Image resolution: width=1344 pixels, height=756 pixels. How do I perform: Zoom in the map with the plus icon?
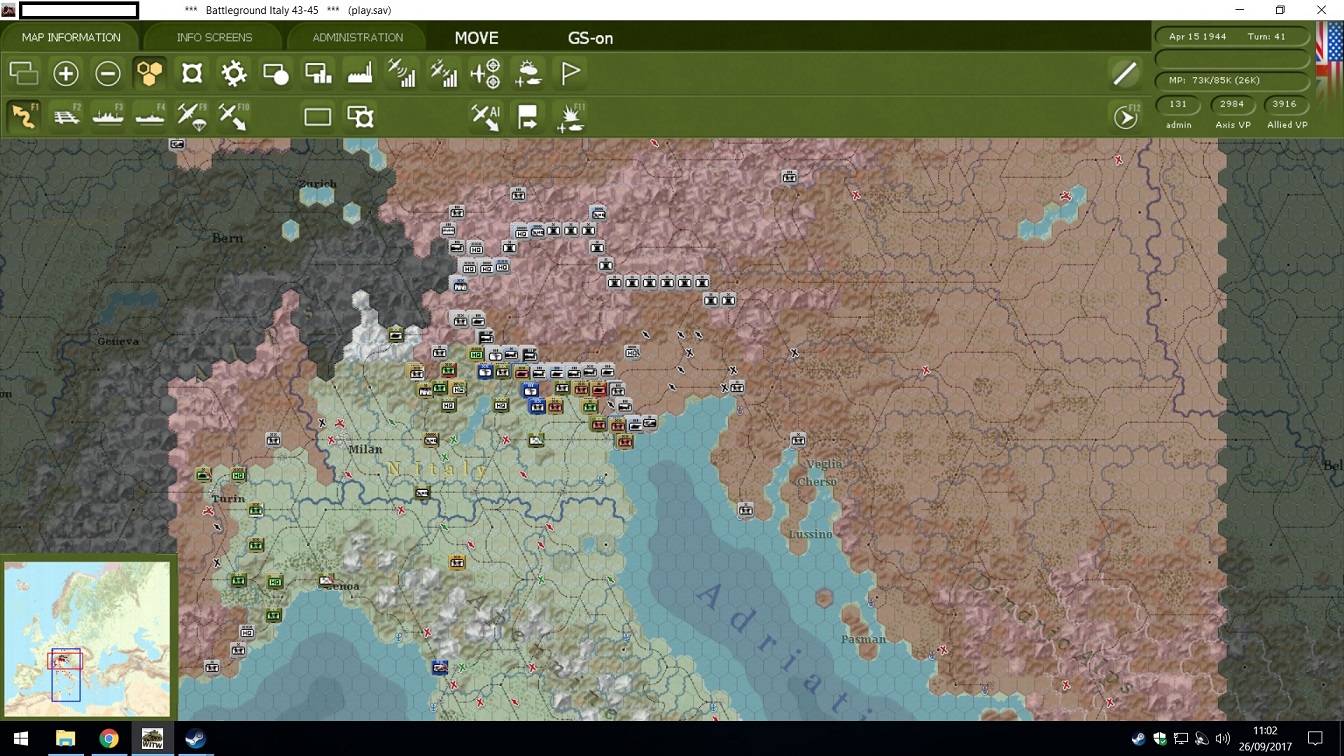[66, 73]
